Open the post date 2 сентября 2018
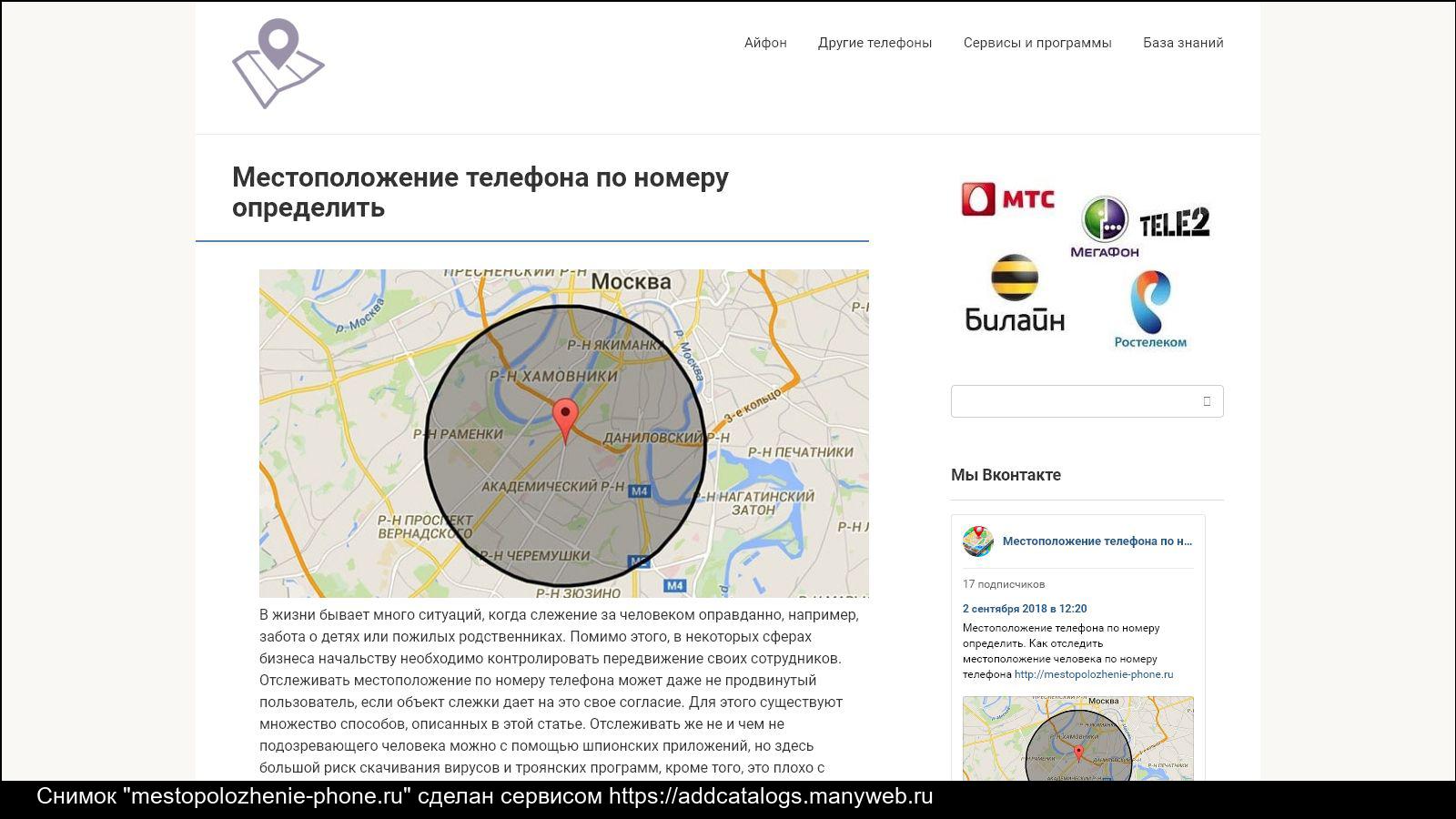This screenshot has width=1456, height=819. [1025, 609]
